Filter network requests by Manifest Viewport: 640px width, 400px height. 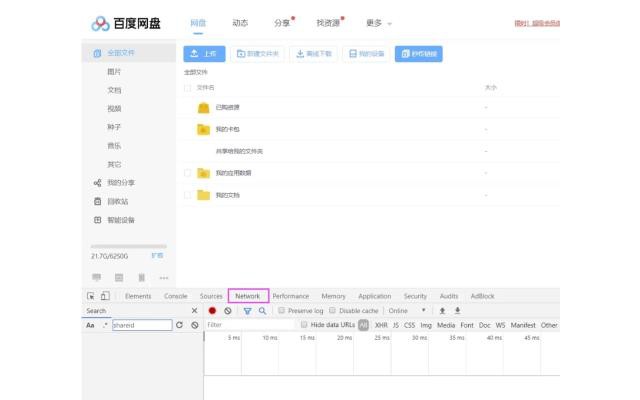coord(523,325)
